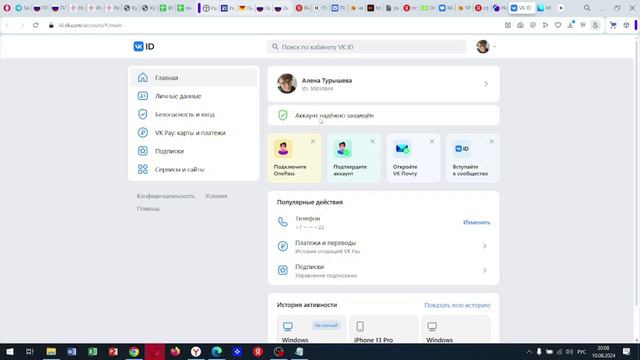Reload the page with the refresh icon

coord(36,25)
